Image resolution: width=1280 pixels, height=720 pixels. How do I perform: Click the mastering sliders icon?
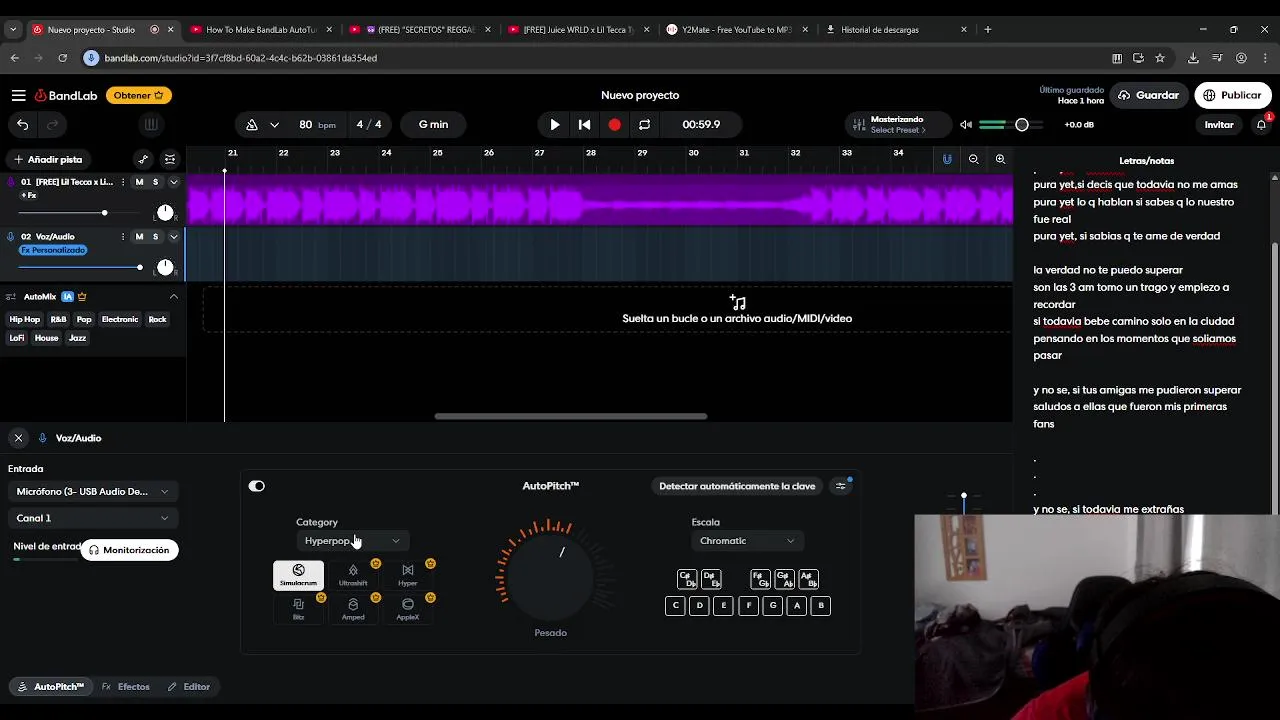pos(858,125)
